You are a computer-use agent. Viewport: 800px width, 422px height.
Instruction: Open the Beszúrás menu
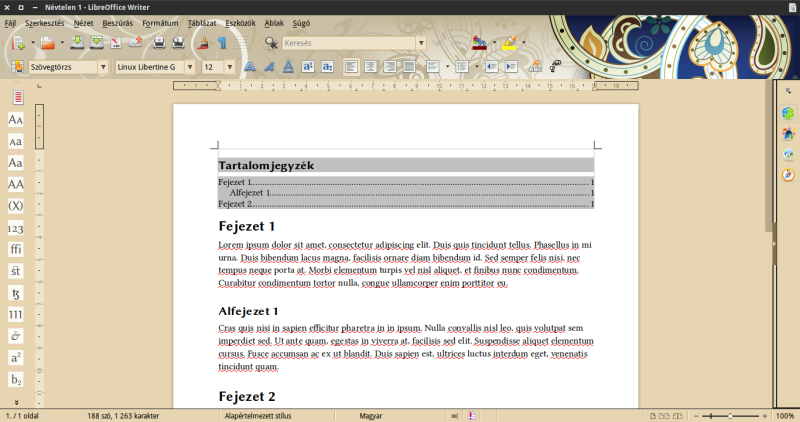click(117, 23)
